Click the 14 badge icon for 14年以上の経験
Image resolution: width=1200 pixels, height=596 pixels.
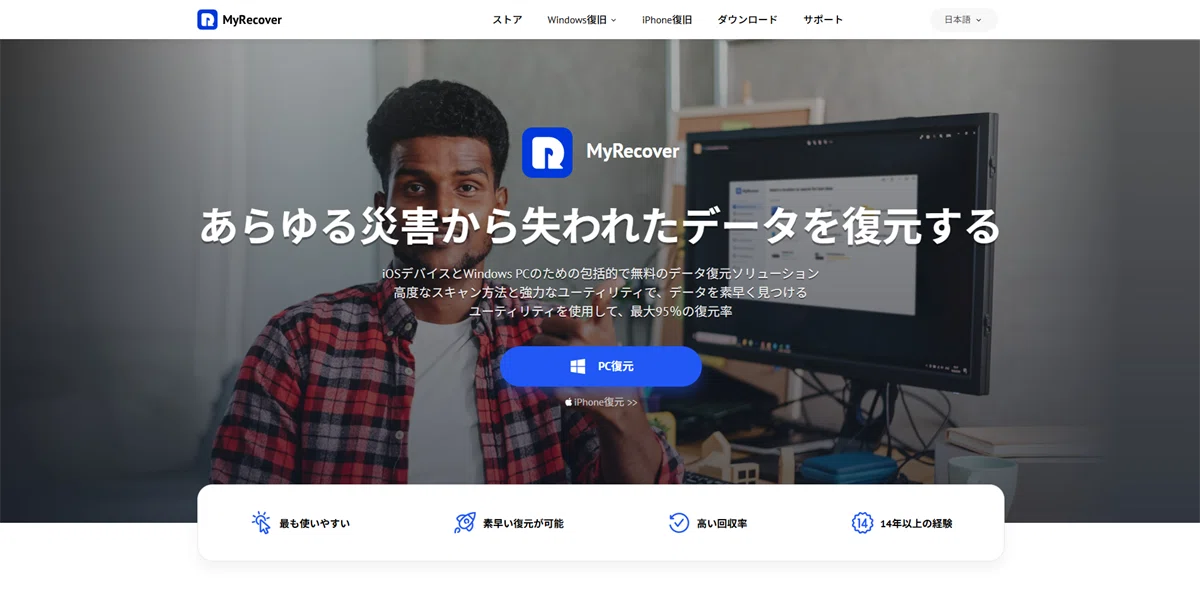coord(862,523)
